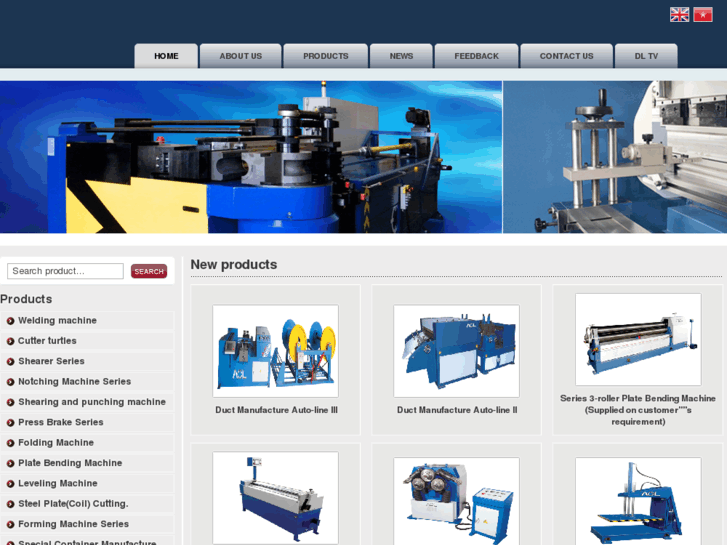Open Steel Plate(Coil) Cutting link
The image size is (727, 545).
[x=73, y=504]
